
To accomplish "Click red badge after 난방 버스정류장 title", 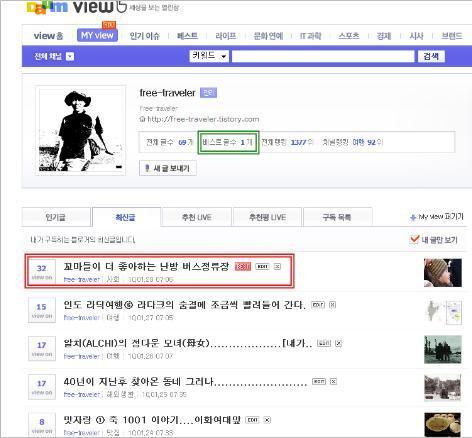I will coord(243,266).
